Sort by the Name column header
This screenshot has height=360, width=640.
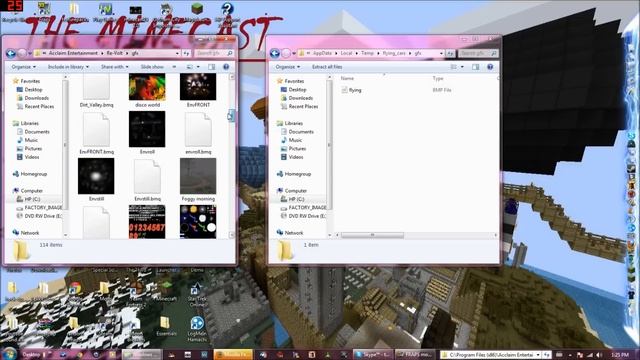[x=347, y=78]
